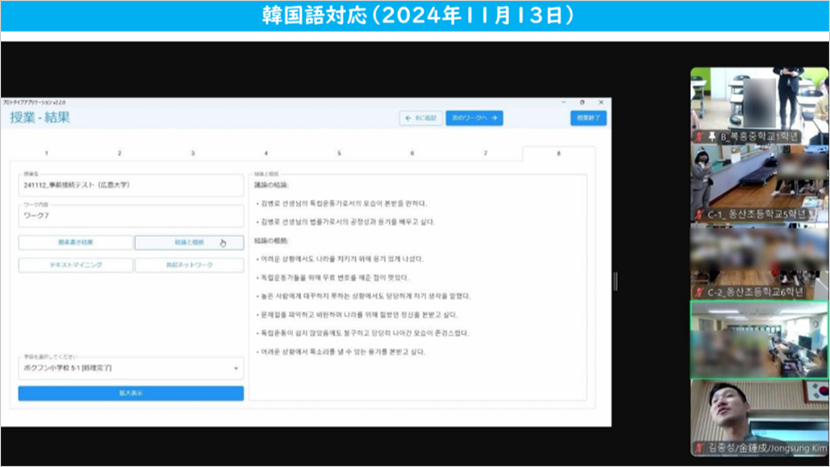Click the 授業 - 結果 page heading
The height and width of the screenshot is (467, 830).
[40, 118]
